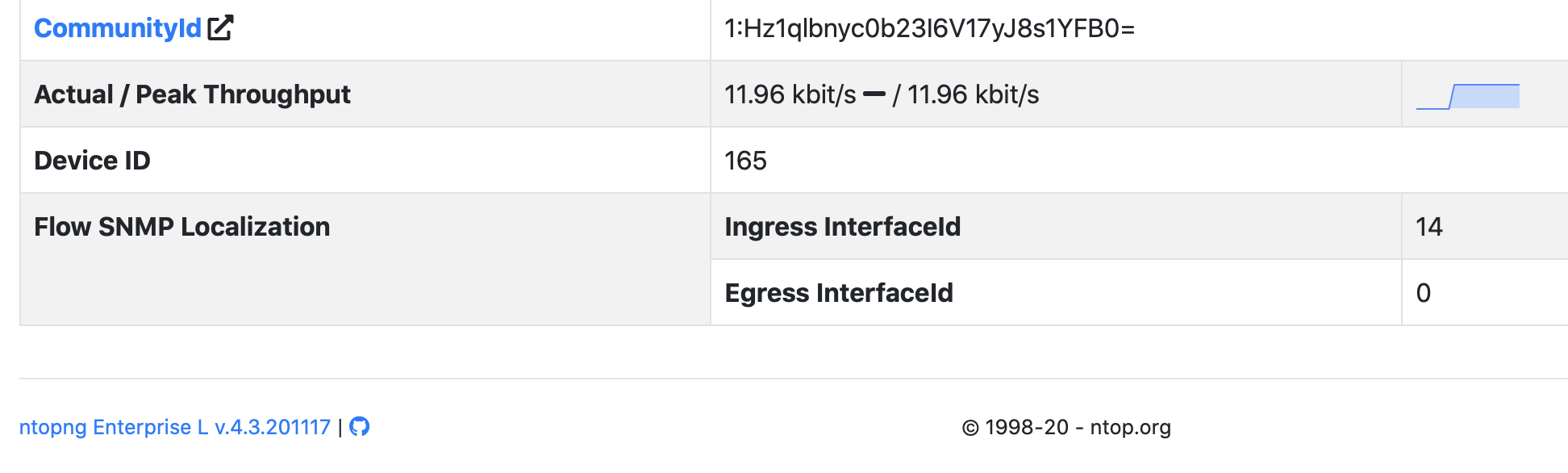Click the actual throughput 11.96 kbit/s value
1568x473 pixels.
click(x=790, y=95)
